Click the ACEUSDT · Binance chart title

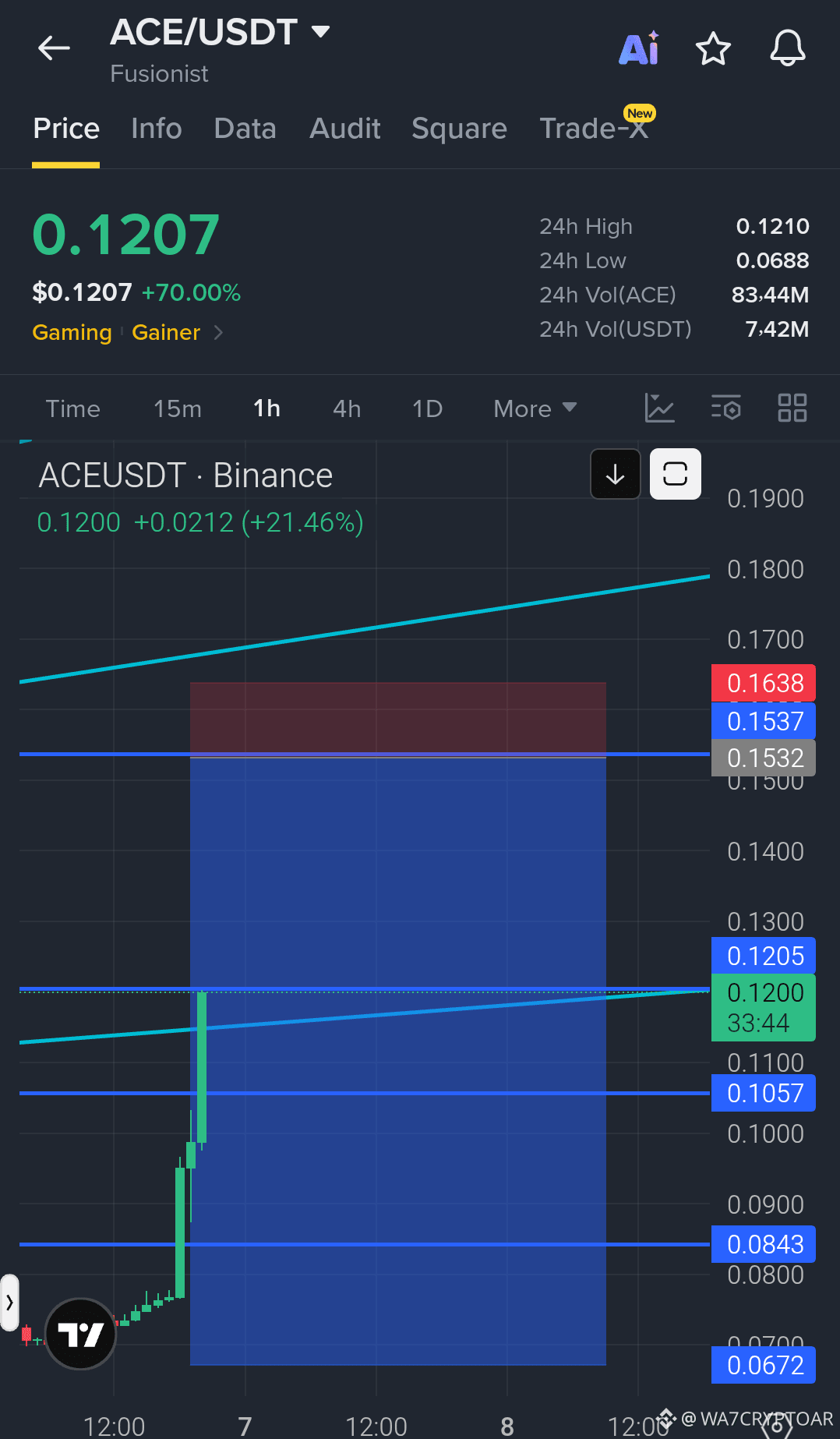point(186,476)
